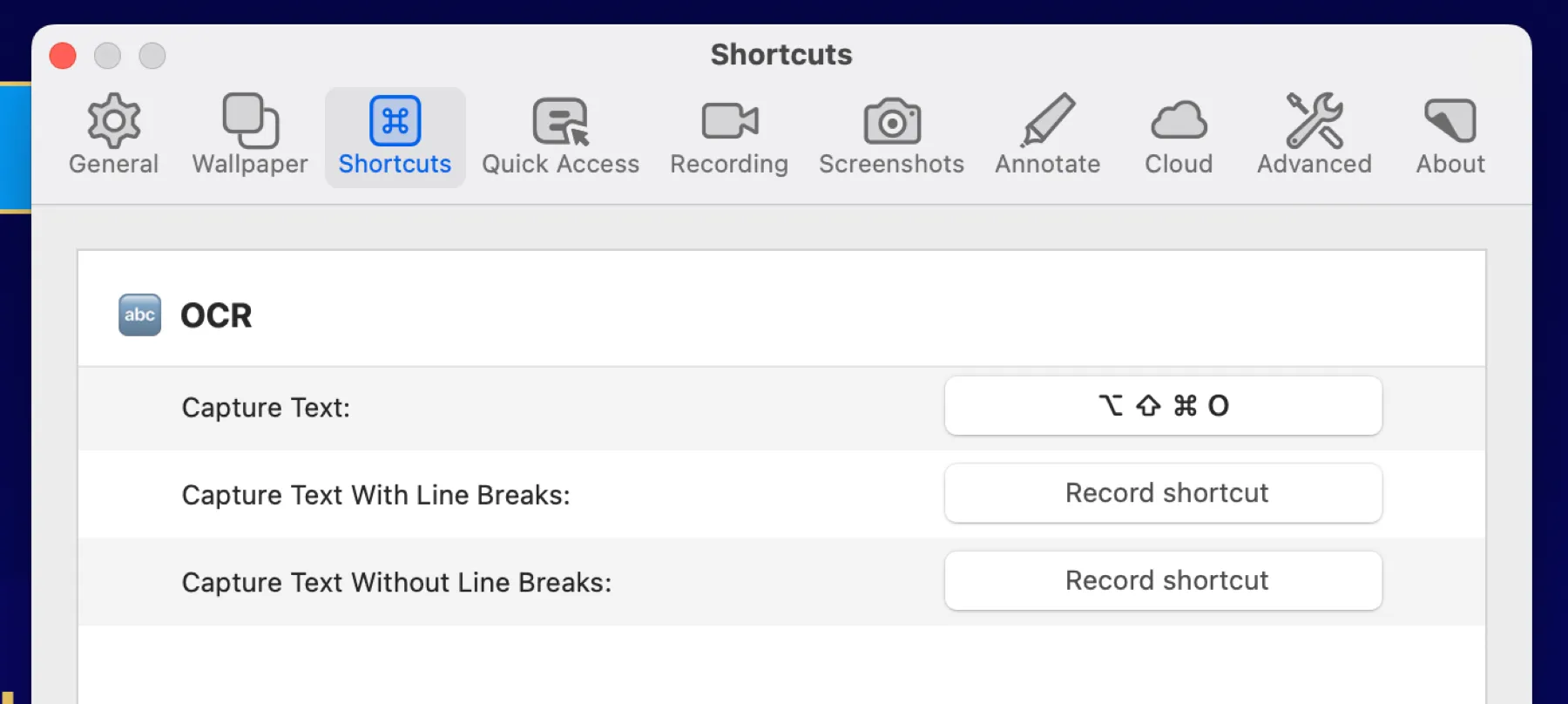
Task: Select the Wallpaper settings icon
Action: tap(249, 135)
